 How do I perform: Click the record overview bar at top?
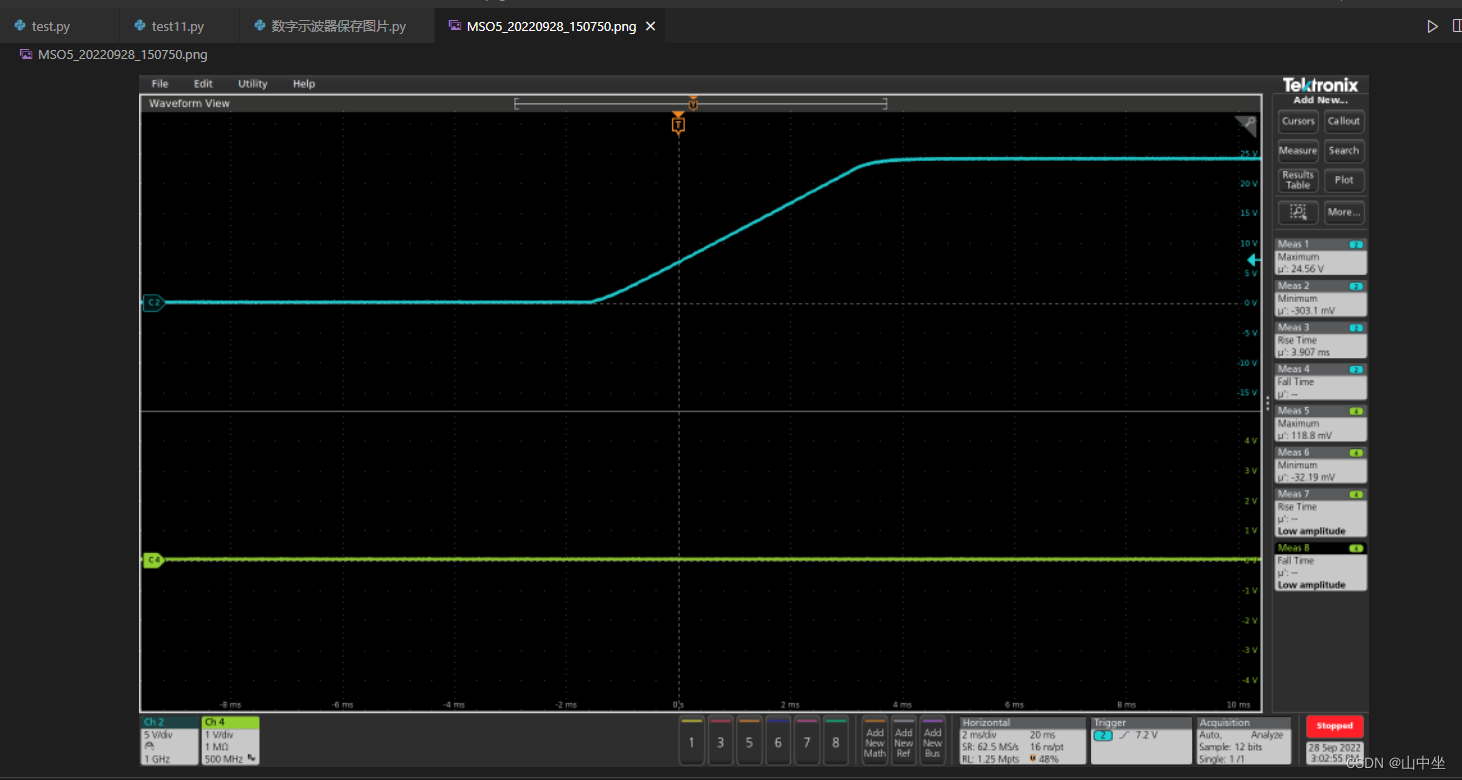700,103
